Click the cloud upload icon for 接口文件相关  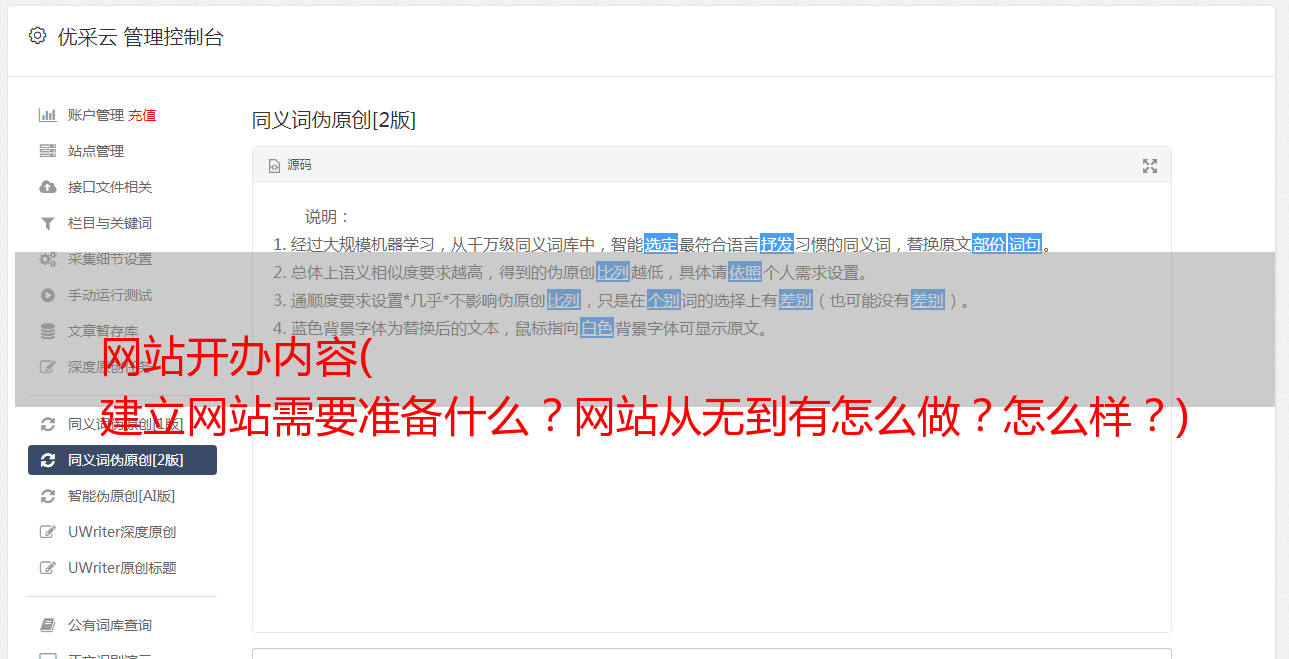pyautogui.click(x=47, y=187)
